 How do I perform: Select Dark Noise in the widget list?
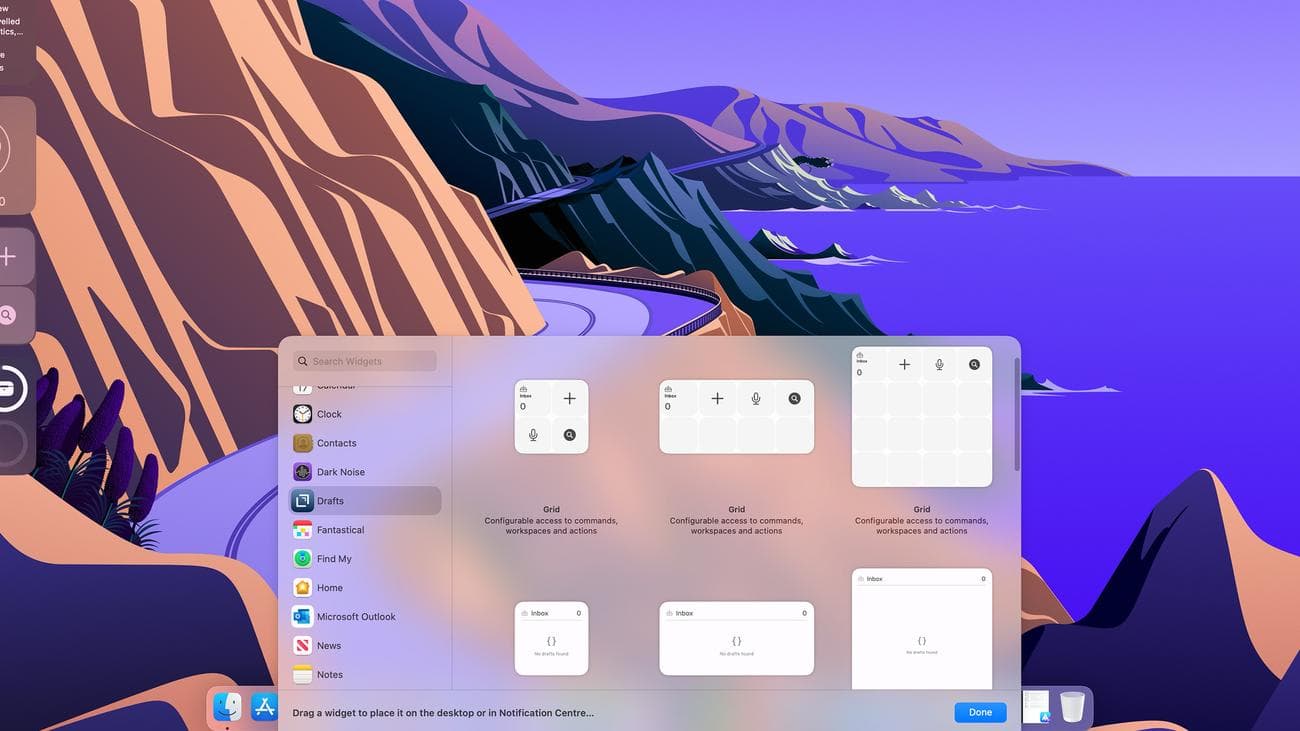tap(340, 471)
